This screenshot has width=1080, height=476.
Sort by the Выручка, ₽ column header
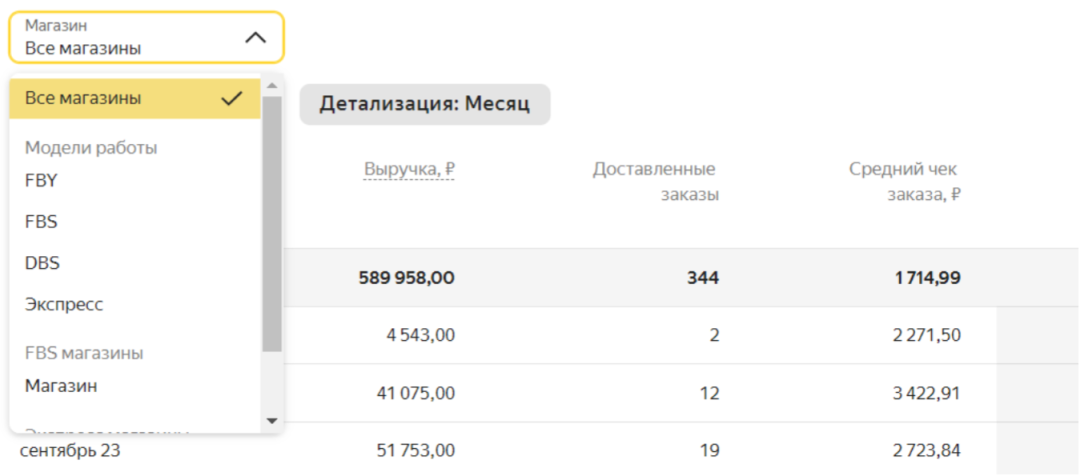[410, 170]
